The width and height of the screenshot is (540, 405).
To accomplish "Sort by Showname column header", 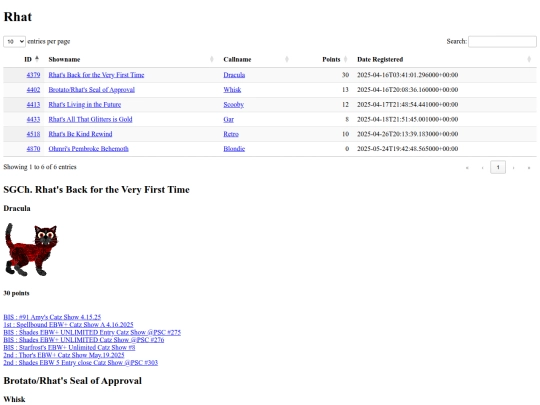I will pos(131,59).
